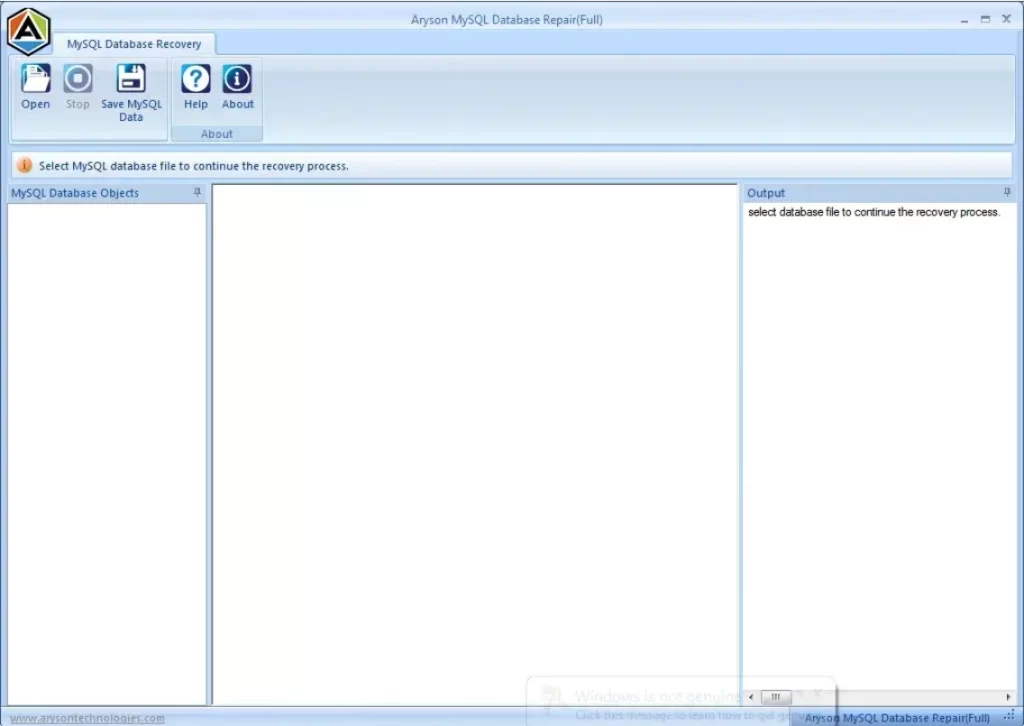The width and height of the screenshot is (1024, 726).
Task: Switch to the MySQL Database Recovery tab
Action: click(136, 43)
